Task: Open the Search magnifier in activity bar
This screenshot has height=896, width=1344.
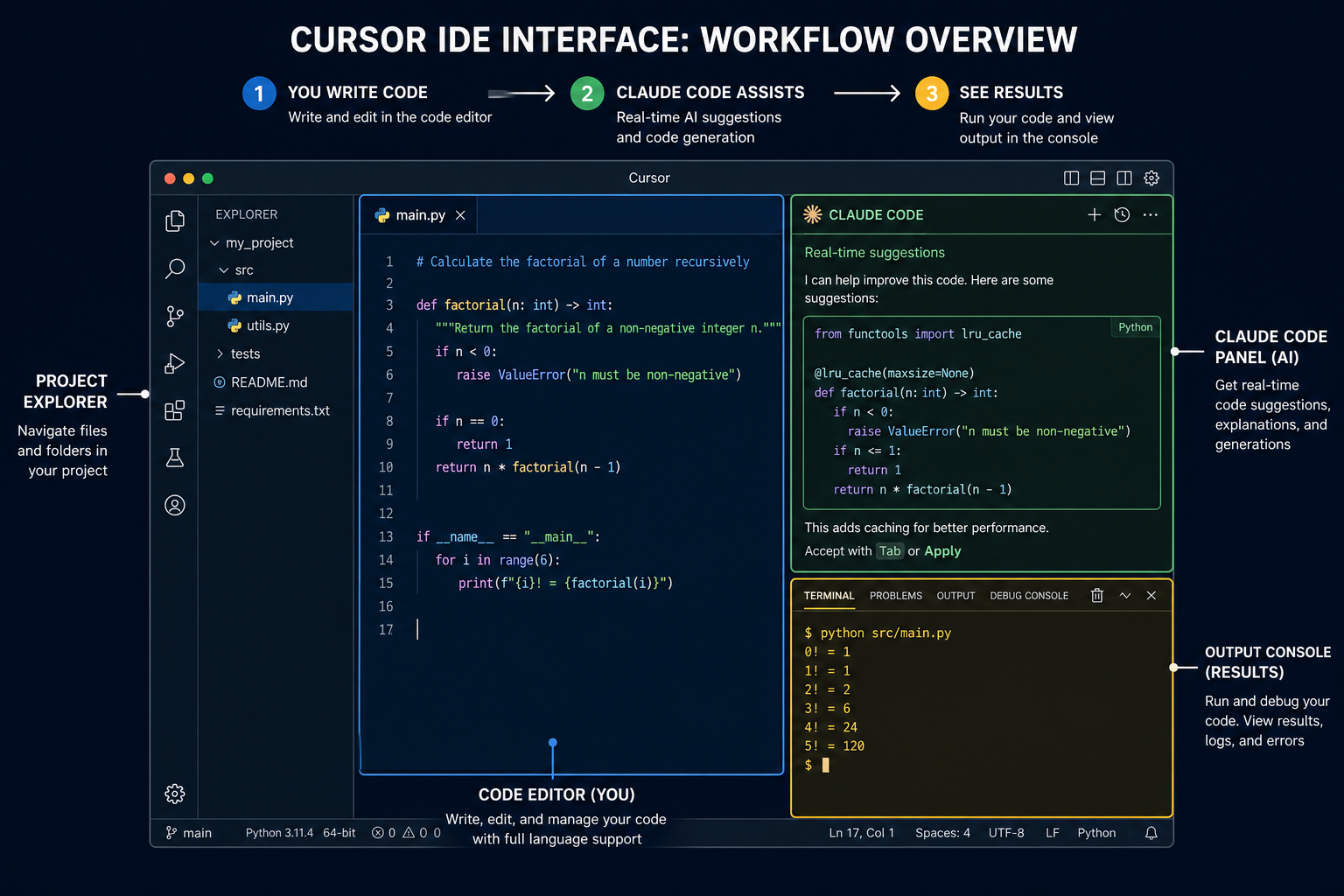Action: [175, 268]
